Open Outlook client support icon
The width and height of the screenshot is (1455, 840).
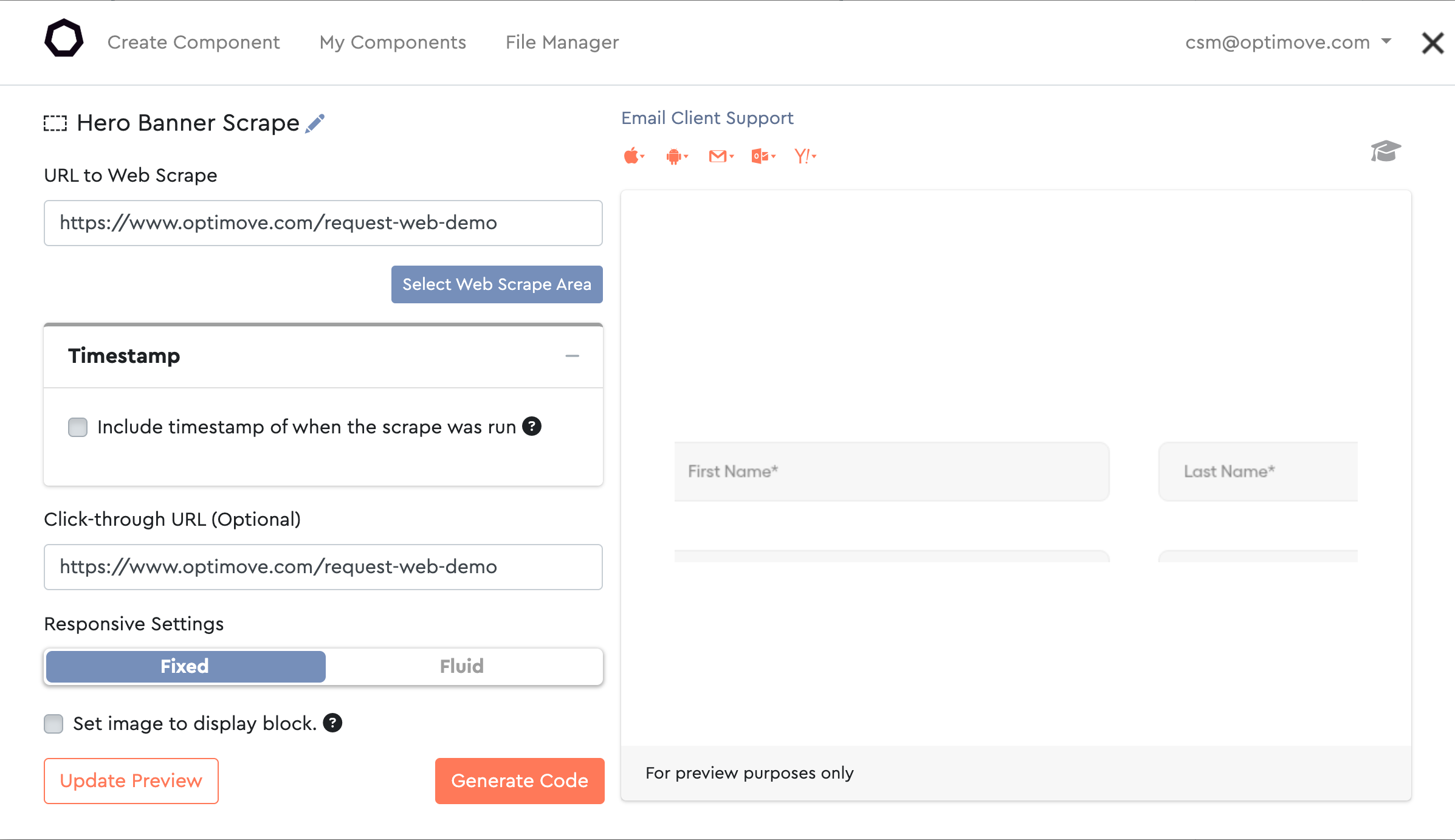pyautogui.click(x=763, y=156)
